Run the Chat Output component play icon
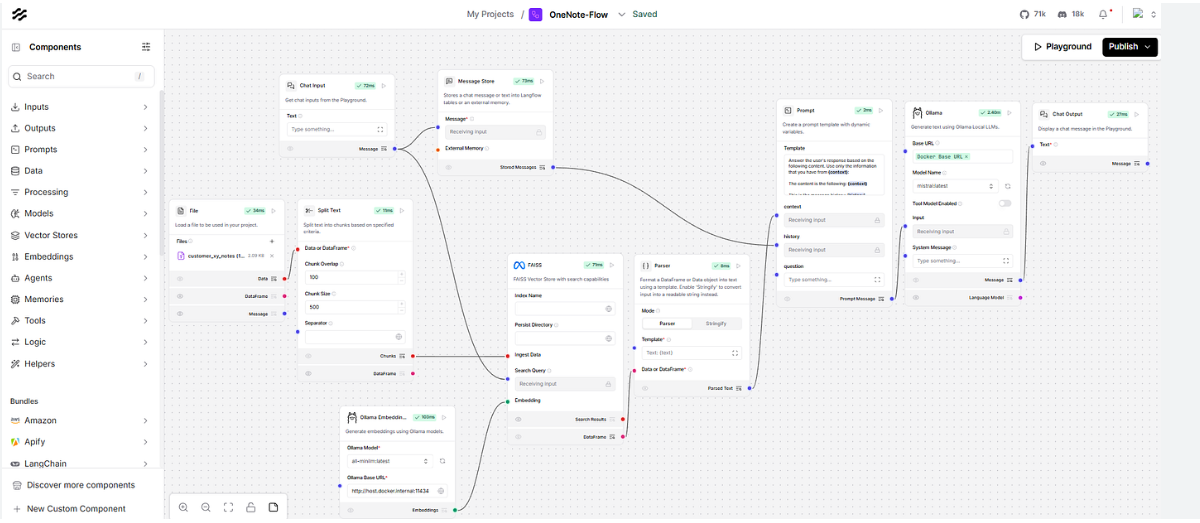Screen dimensions: 1200x523 (x=1138, y=114)
